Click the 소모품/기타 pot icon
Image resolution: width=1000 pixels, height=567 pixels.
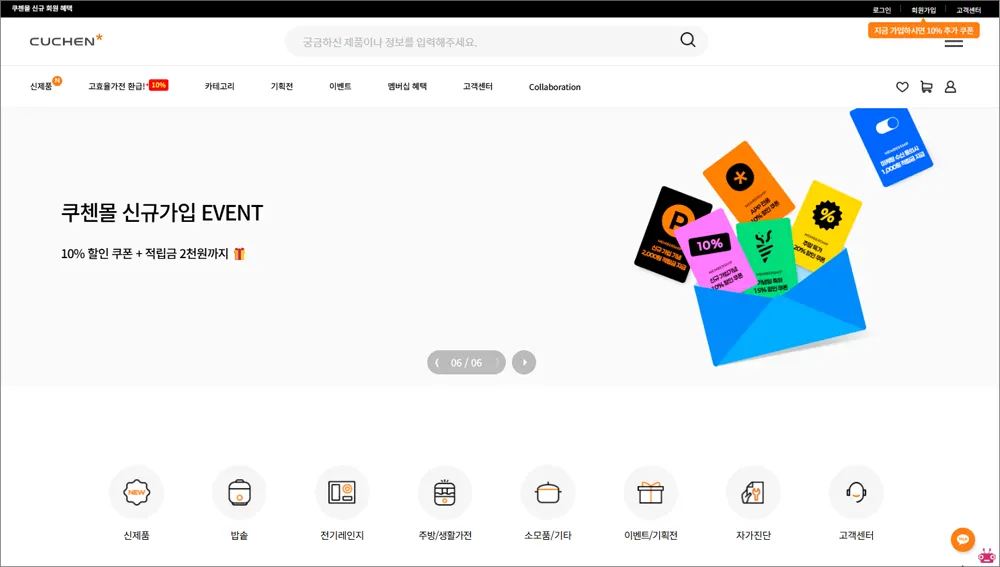[548, 492]
